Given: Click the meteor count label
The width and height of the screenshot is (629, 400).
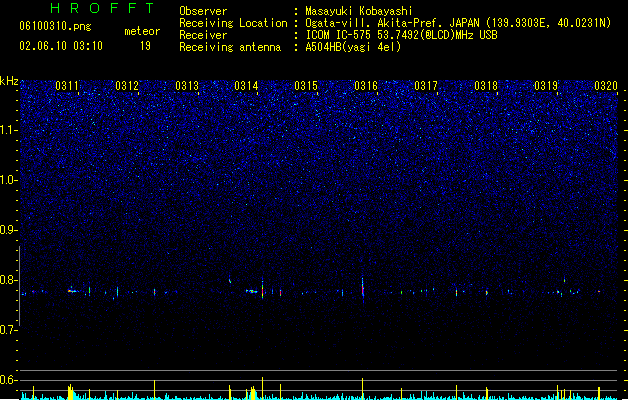Looking at the screenshot, I should tap(142, 31).
